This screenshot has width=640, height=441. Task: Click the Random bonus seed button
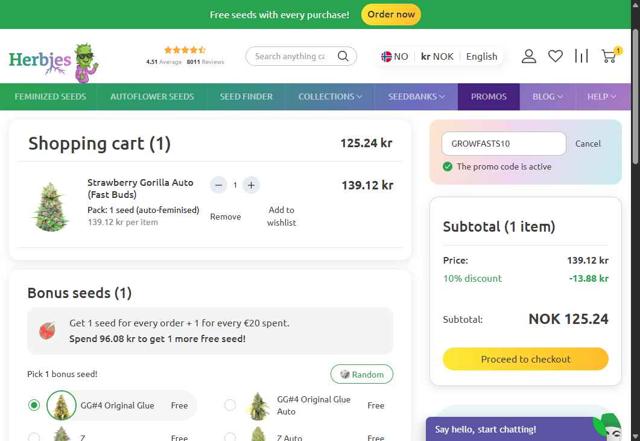[362, 374]
